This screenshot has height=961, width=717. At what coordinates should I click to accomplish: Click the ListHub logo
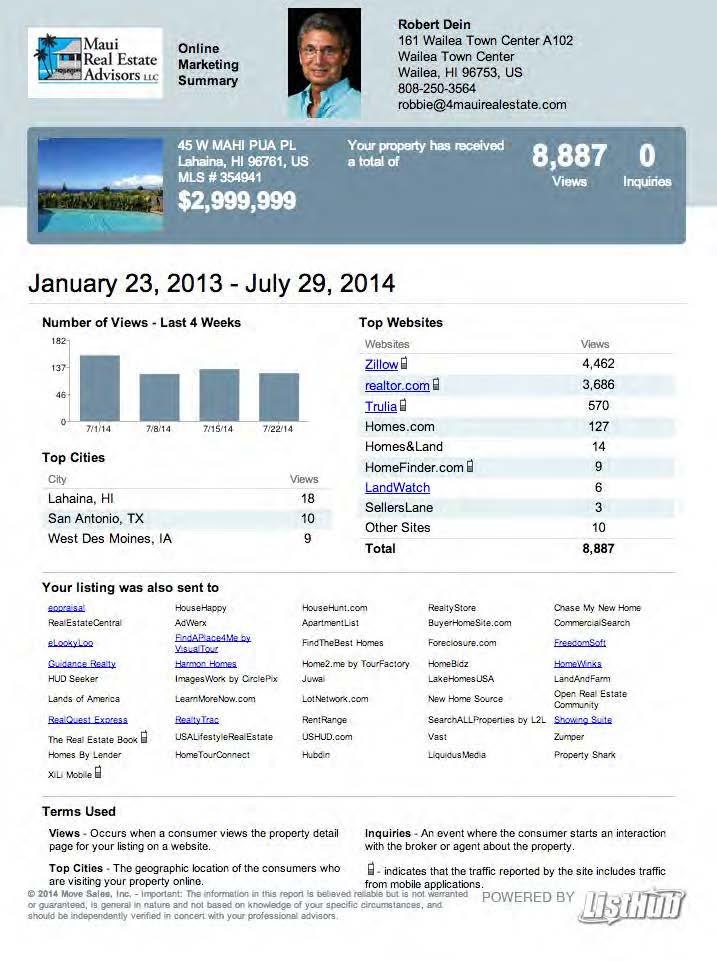pos(632,906)
